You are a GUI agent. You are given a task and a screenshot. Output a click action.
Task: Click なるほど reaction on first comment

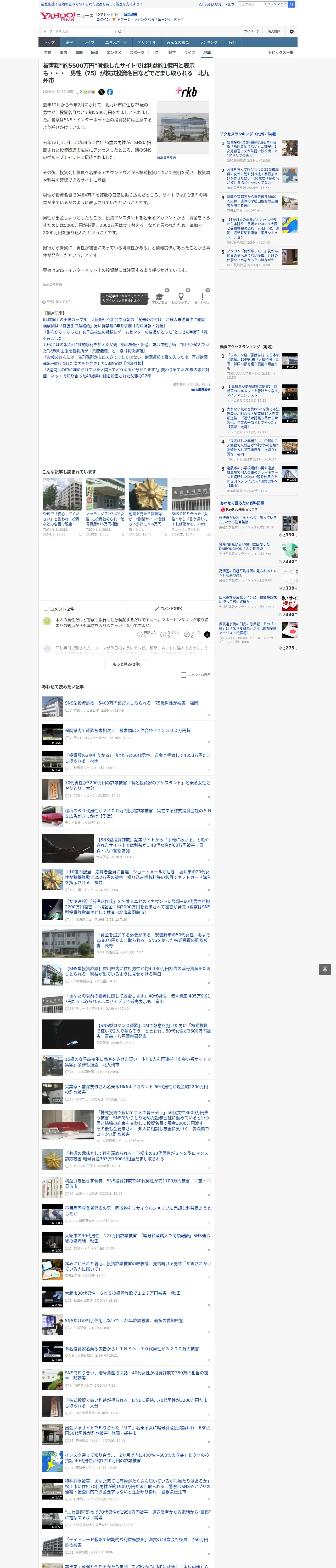[170, 634]
